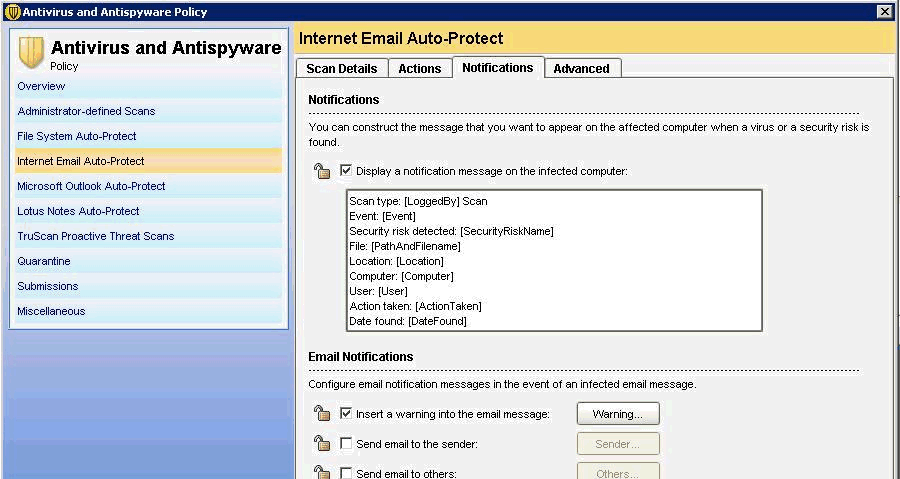This screenshot has width=900, height=479.
Task: Uncheck Display a notification message checkbox
Action: click(346, 170)
